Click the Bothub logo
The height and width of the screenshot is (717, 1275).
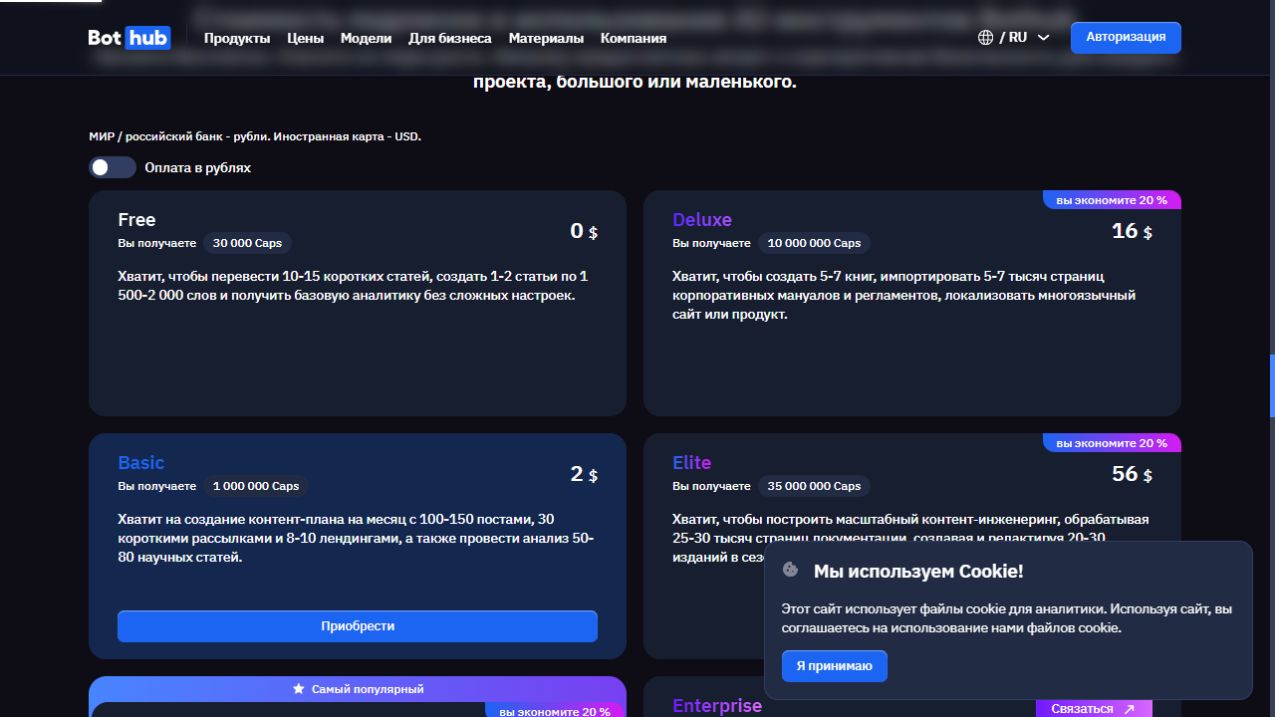(x=129, y=37)
